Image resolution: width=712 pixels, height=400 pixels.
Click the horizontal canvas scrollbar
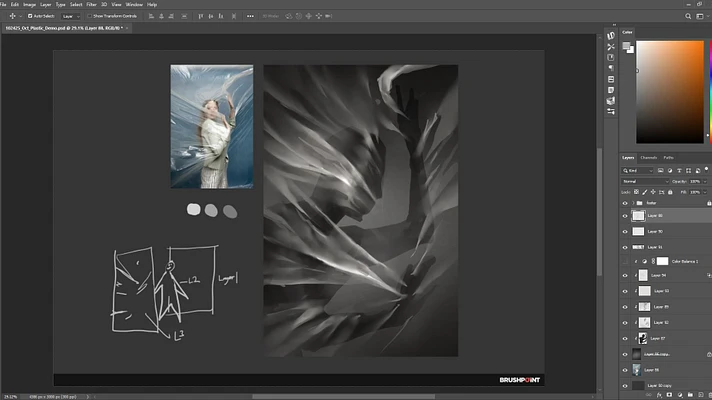[x=343, y=396]
